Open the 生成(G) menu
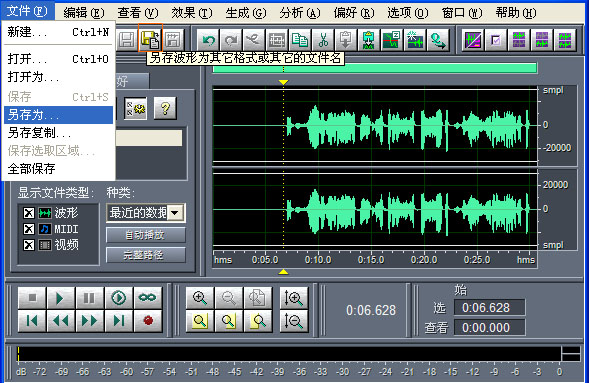This screenshot has width=589, height=383. tap(246, 13)
